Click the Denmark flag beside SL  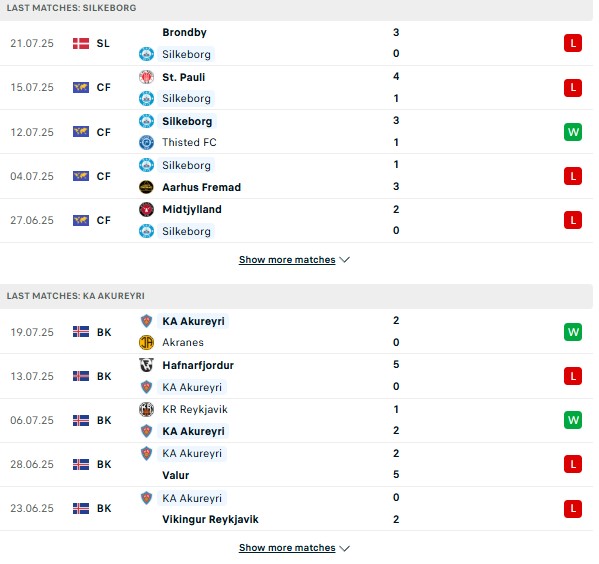81,44
